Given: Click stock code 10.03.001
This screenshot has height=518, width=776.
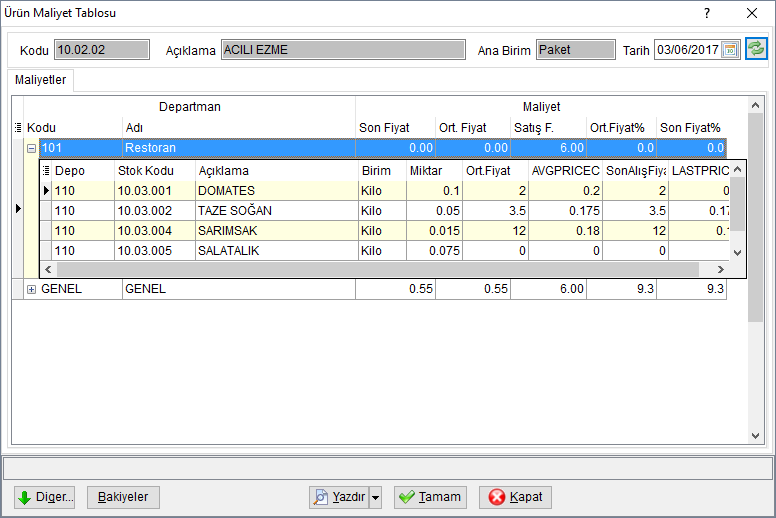Looking at the screenshot, I should [x=154, y=191].
